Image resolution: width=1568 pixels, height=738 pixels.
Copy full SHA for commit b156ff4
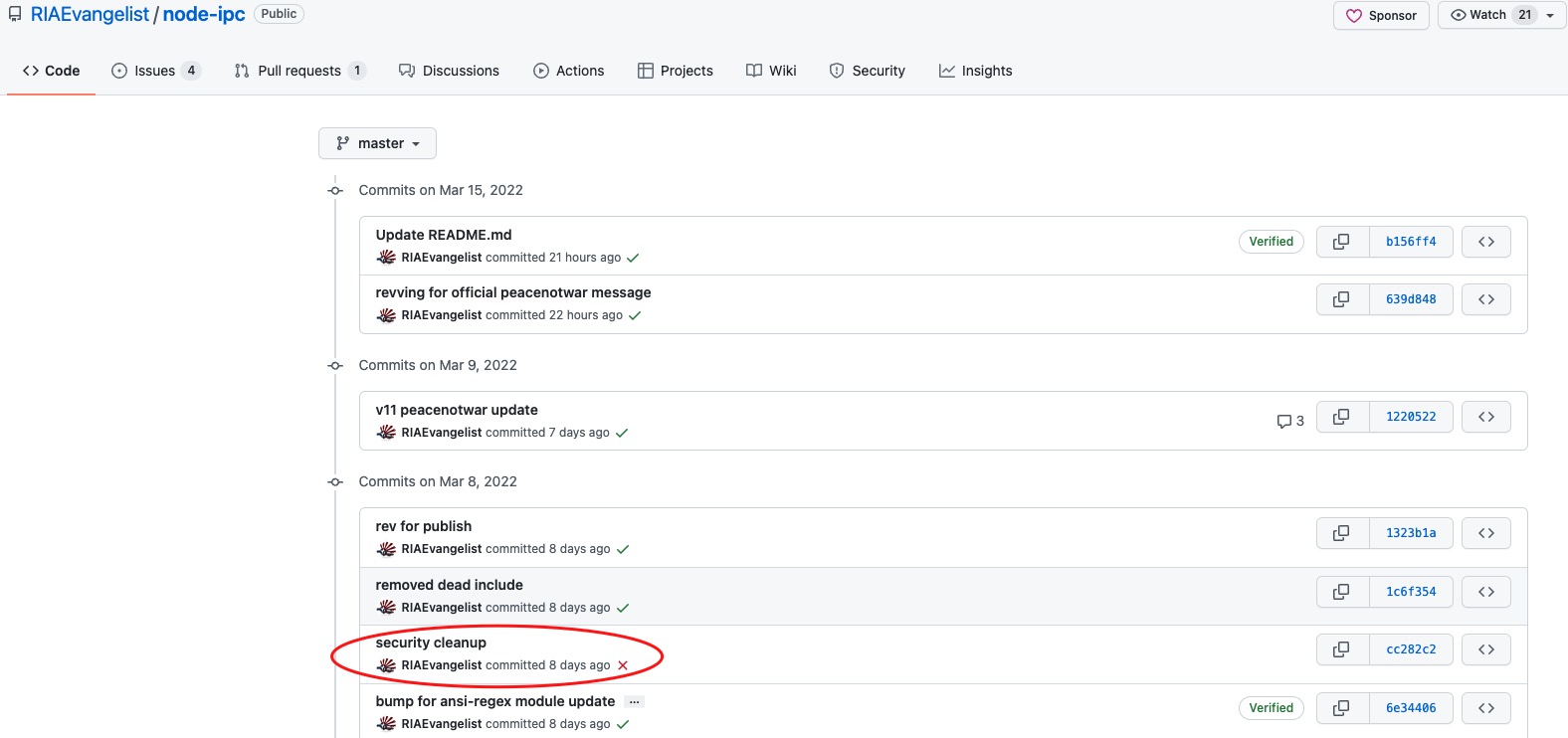[1342, 242]
